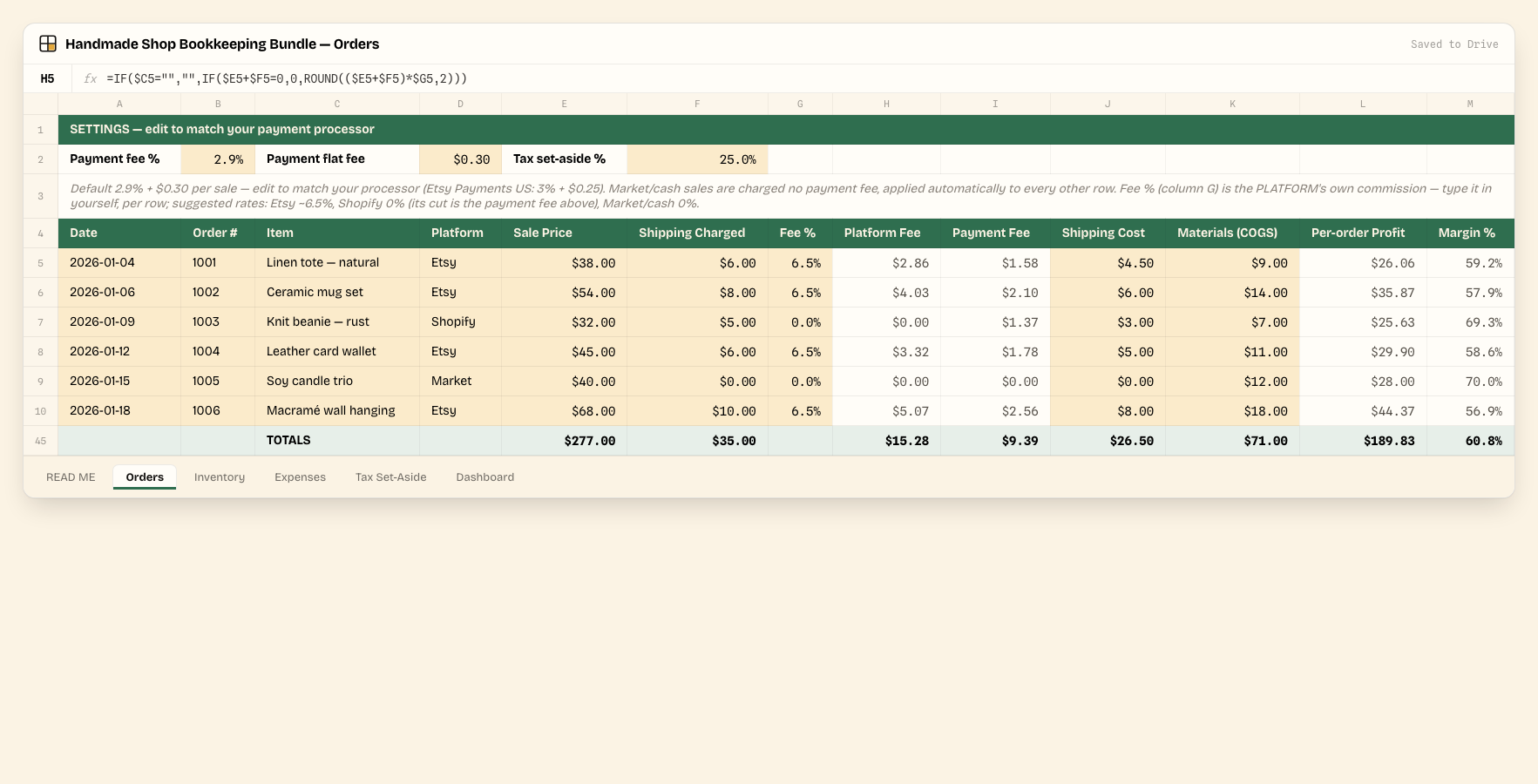Click the Date column heading

[x=119, y=233]
